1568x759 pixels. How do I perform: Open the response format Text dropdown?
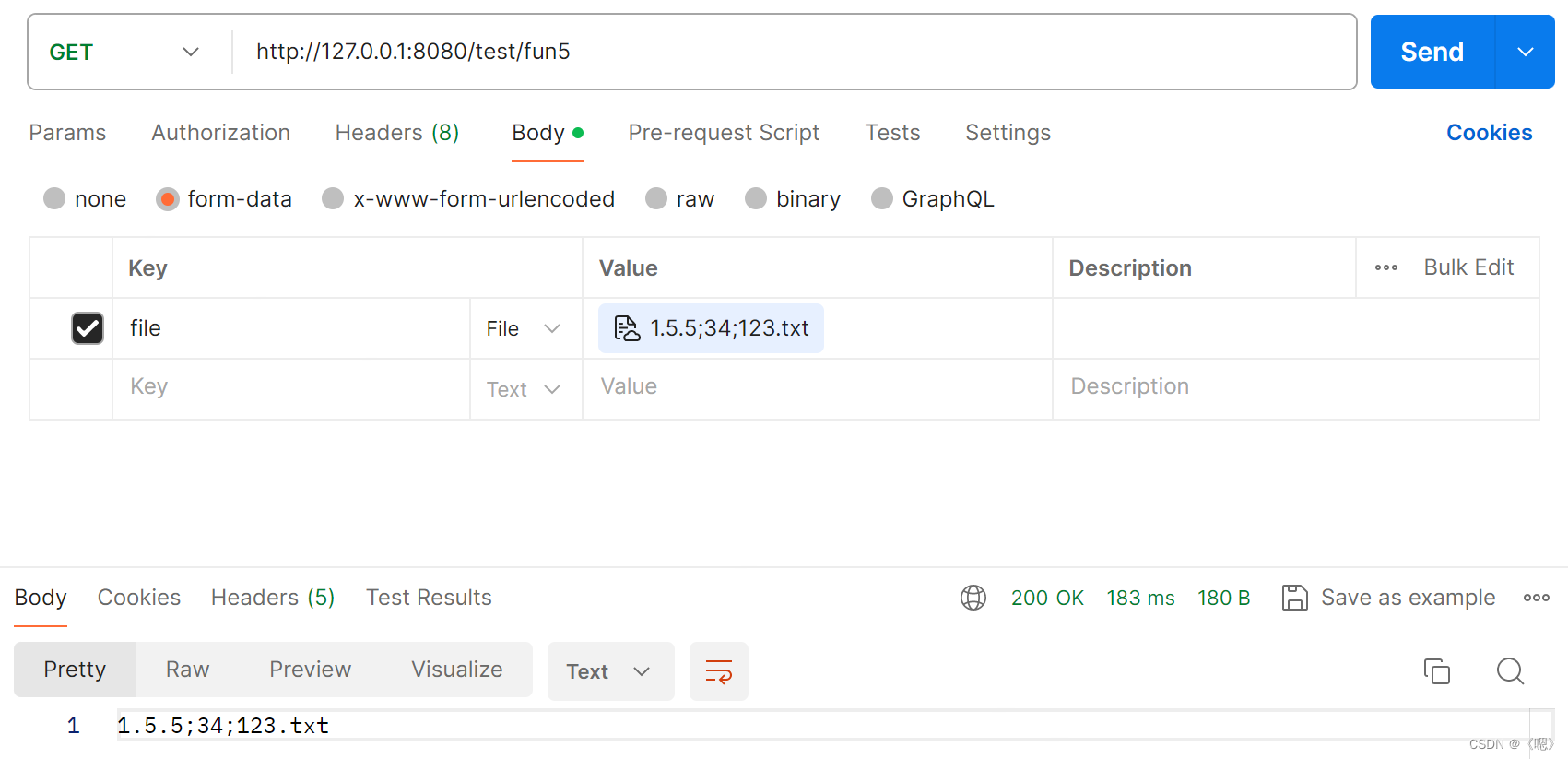pyautogui.click(x=610, y=671)
